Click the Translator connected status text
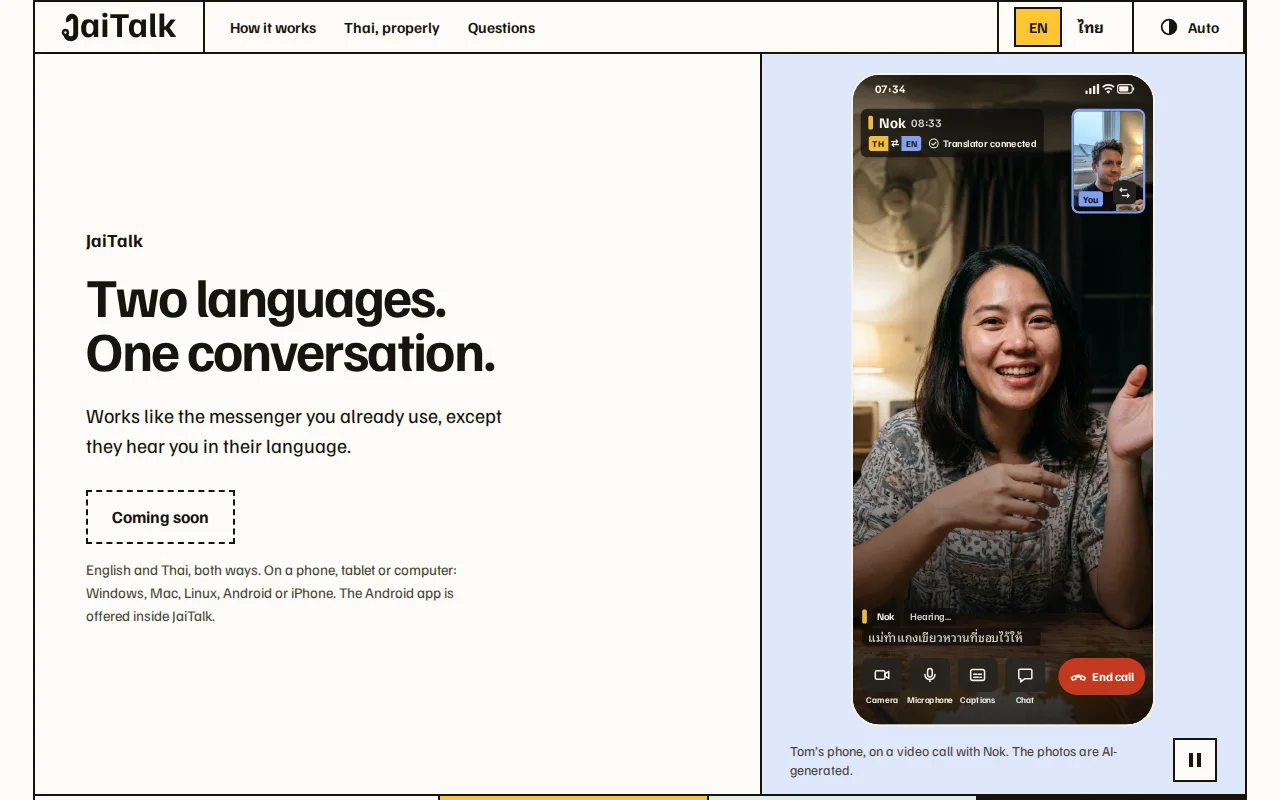This screenshot has width=1280, height=800. tap(989, 144)
